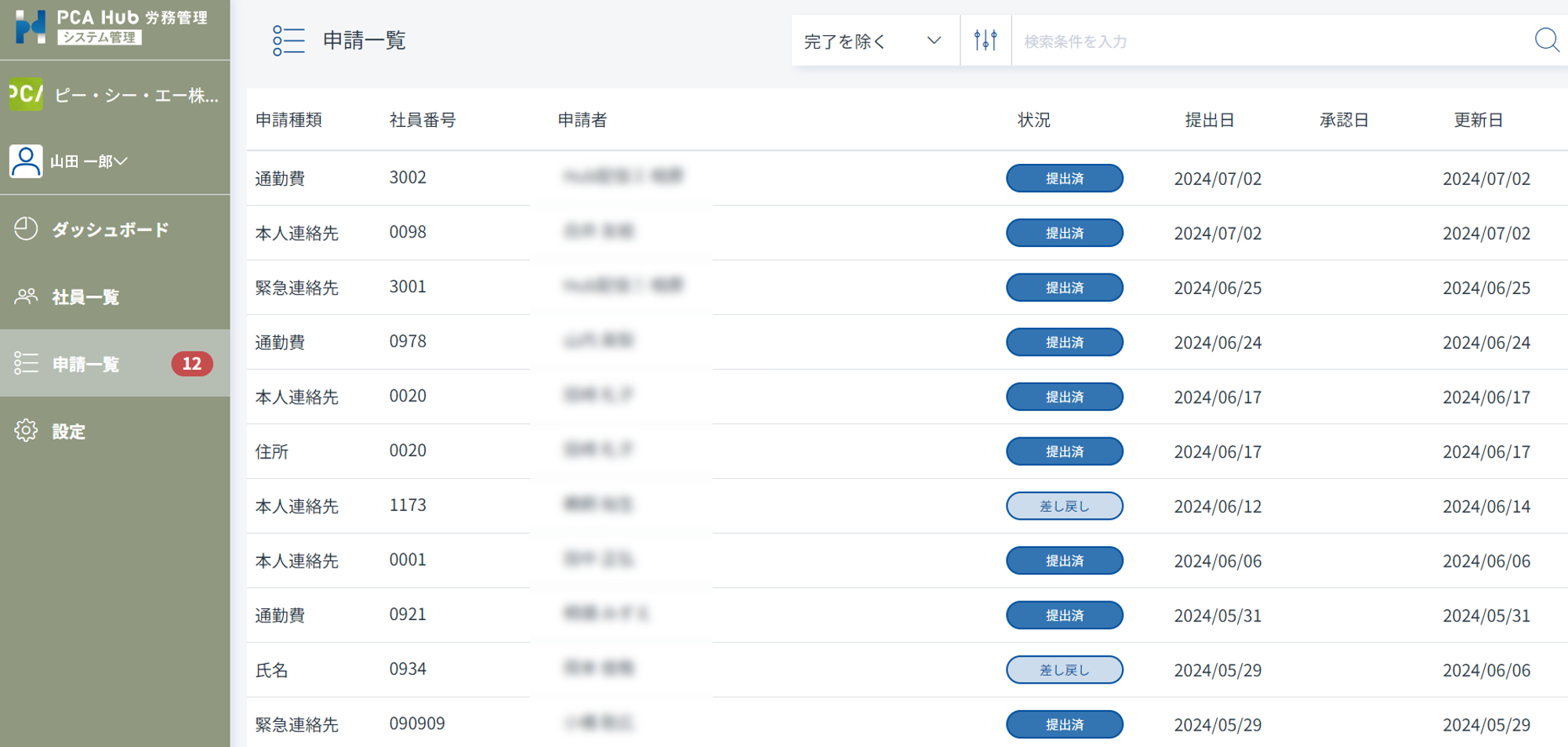Click 提出済 status for employee 0001

point(1065,560)
